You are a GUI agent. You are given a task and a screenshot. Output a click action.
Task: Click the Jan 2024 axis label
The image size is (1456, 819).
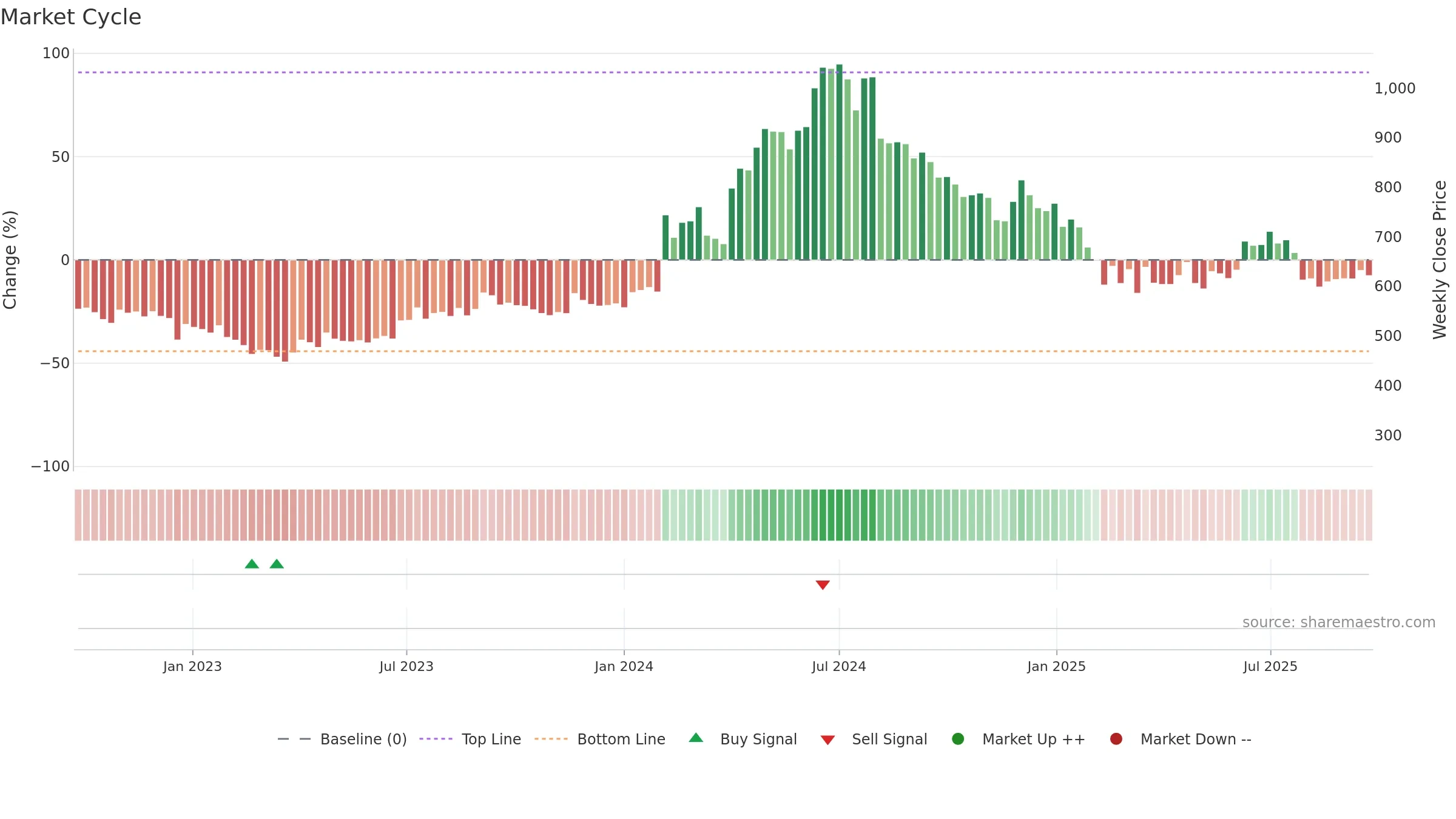click(624, 667)
